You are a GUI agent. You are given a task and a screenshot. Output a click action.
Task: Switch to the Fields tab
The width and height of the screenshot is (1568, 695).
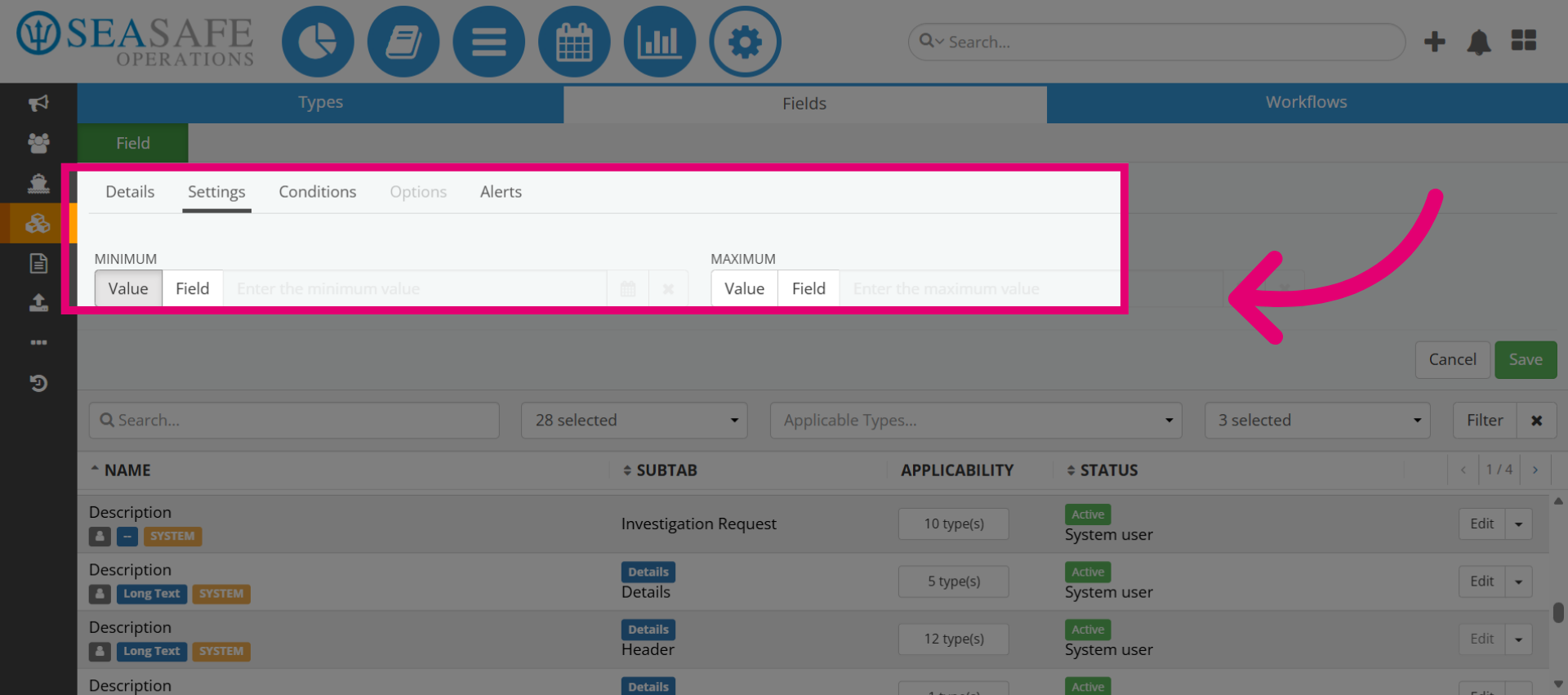click(804, 104)
